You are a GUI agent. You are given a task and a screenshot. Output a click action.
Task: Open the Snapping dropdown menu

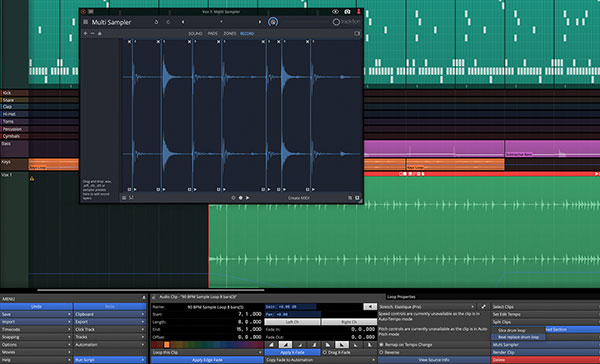tap(36, 337)
